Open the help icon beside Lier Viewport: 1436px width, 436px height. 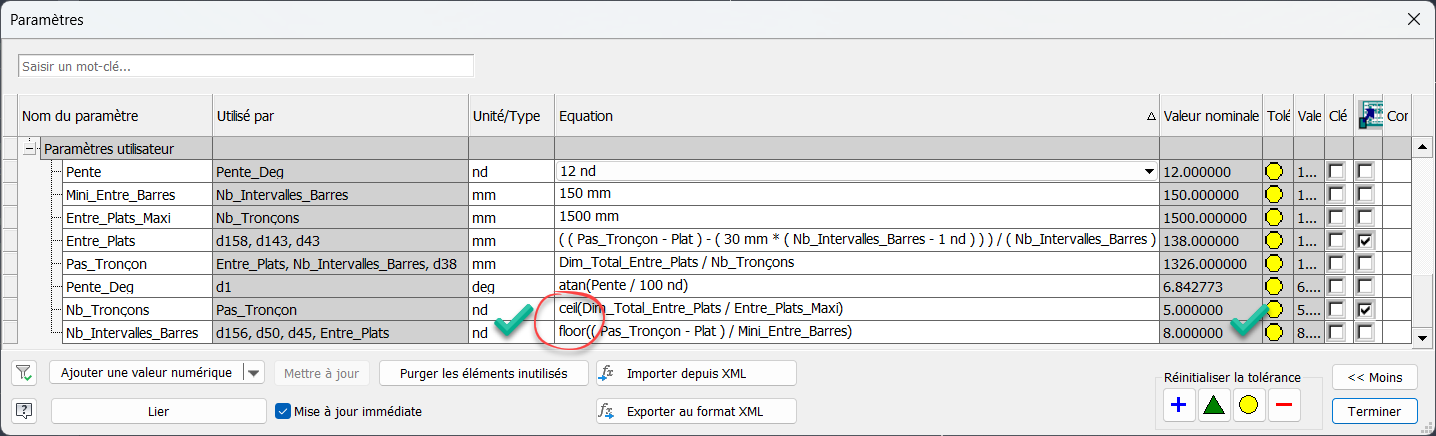[x=24, y=411]
